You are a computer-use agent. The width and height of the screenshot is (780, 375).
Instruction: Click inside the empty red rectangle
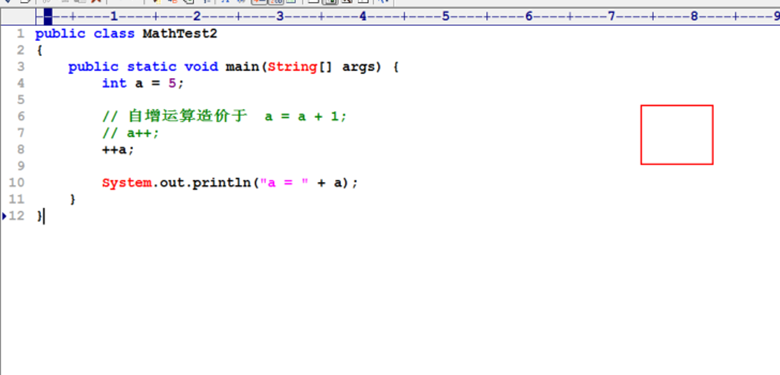[x=677, y=134]
